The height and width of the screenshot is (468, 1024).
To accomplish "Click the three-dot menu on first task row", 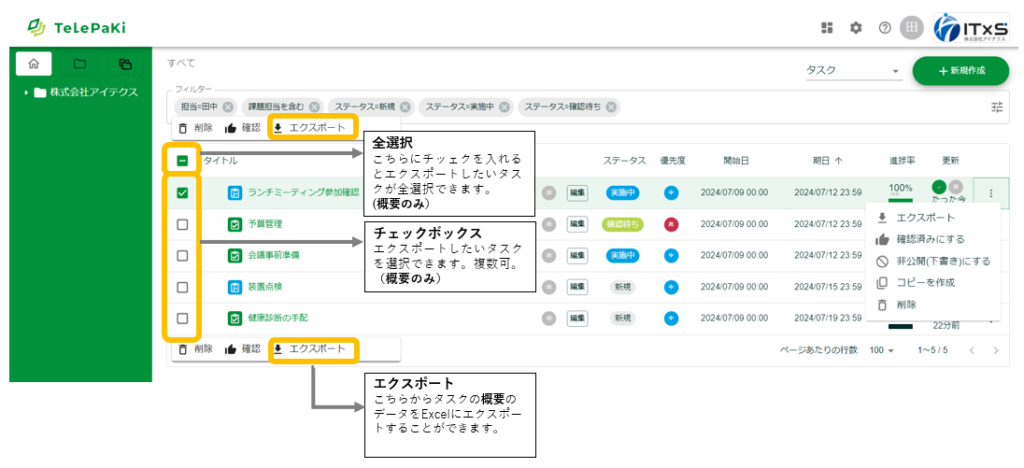I will (990, 193).
